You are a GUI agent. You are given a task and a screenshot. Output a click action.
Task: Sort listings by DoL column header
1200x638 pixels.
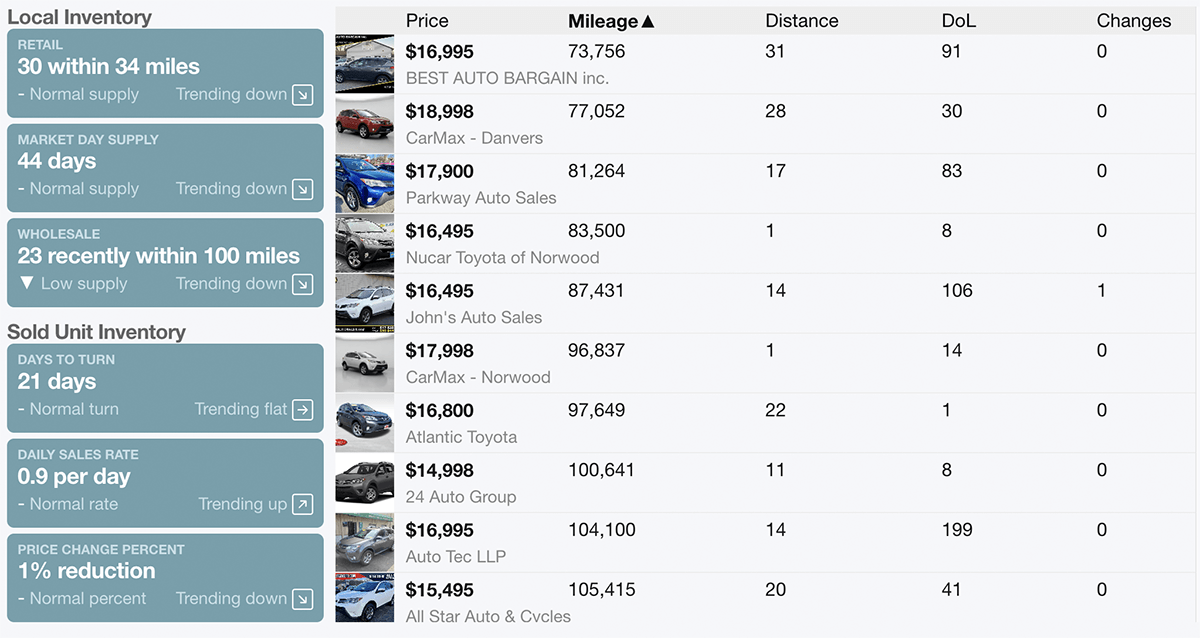pos(959,21)
